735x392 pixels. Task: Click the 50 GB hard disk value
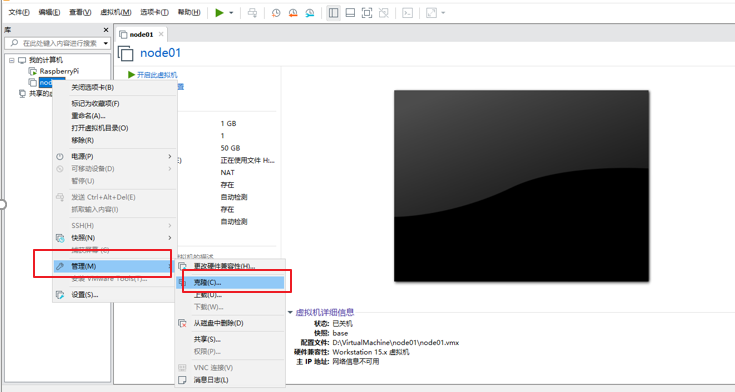(230, 148)
